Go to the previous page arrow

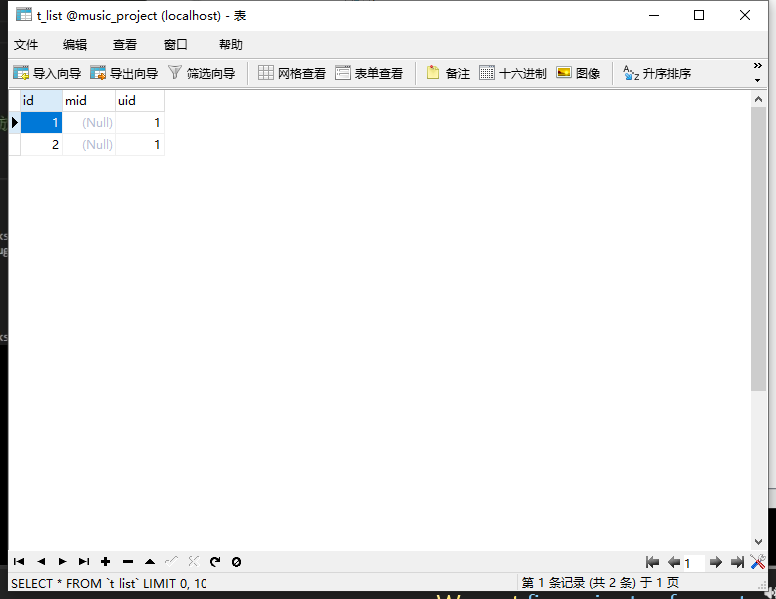tap(674, 562)
